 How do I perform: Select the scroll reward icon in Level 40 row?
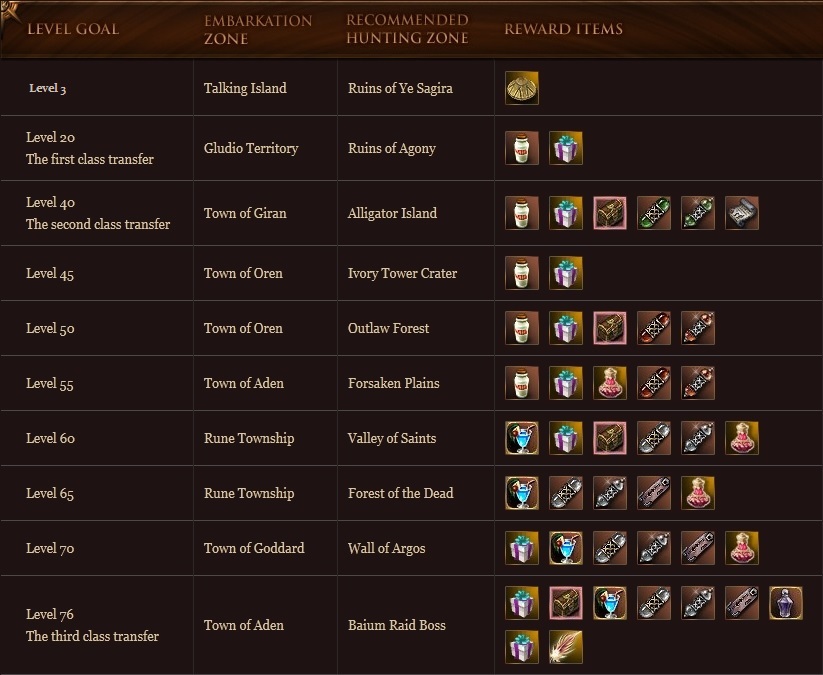742,213
